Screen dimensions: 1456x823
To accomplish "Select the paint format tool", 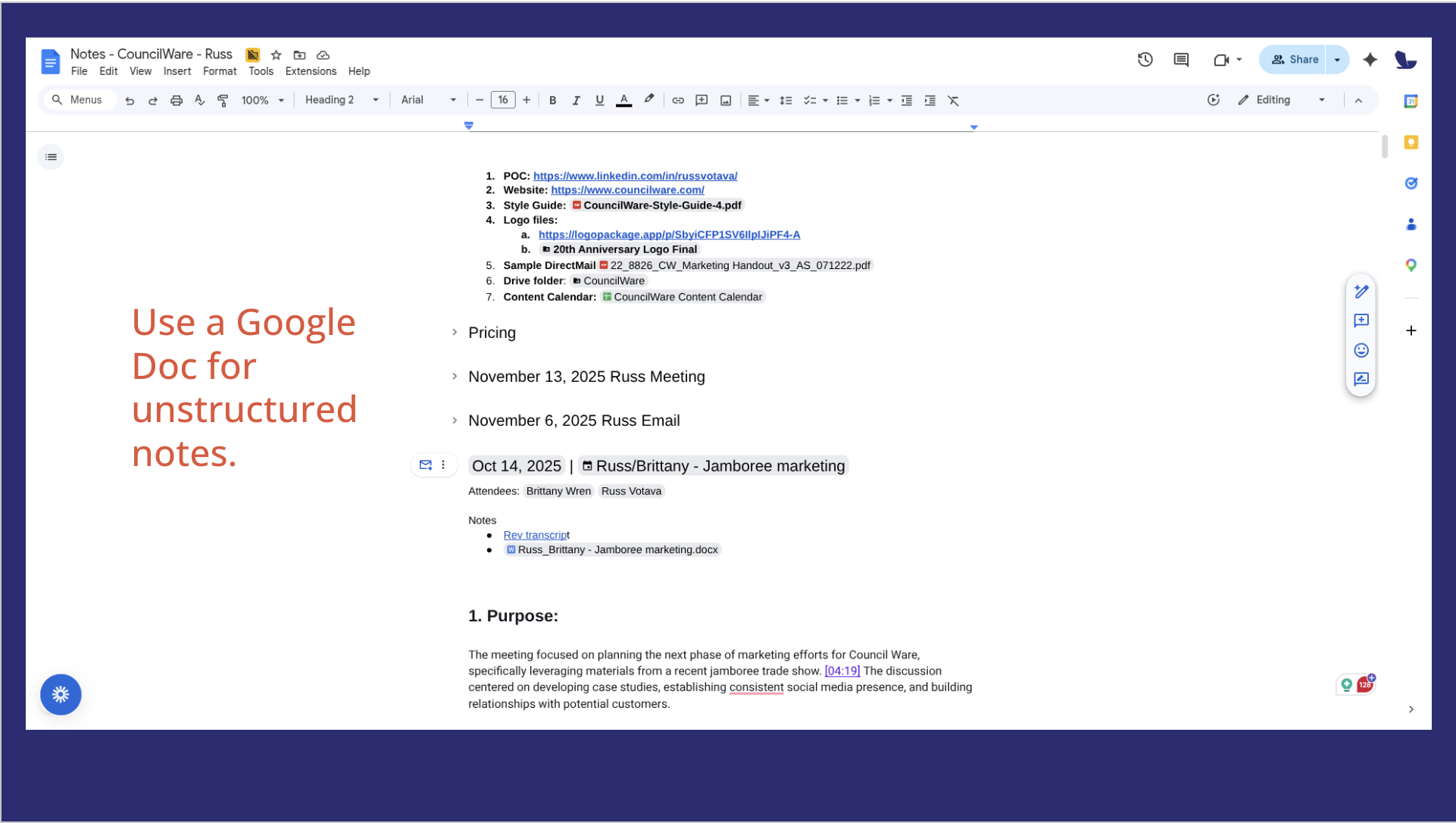I will 223,100.
